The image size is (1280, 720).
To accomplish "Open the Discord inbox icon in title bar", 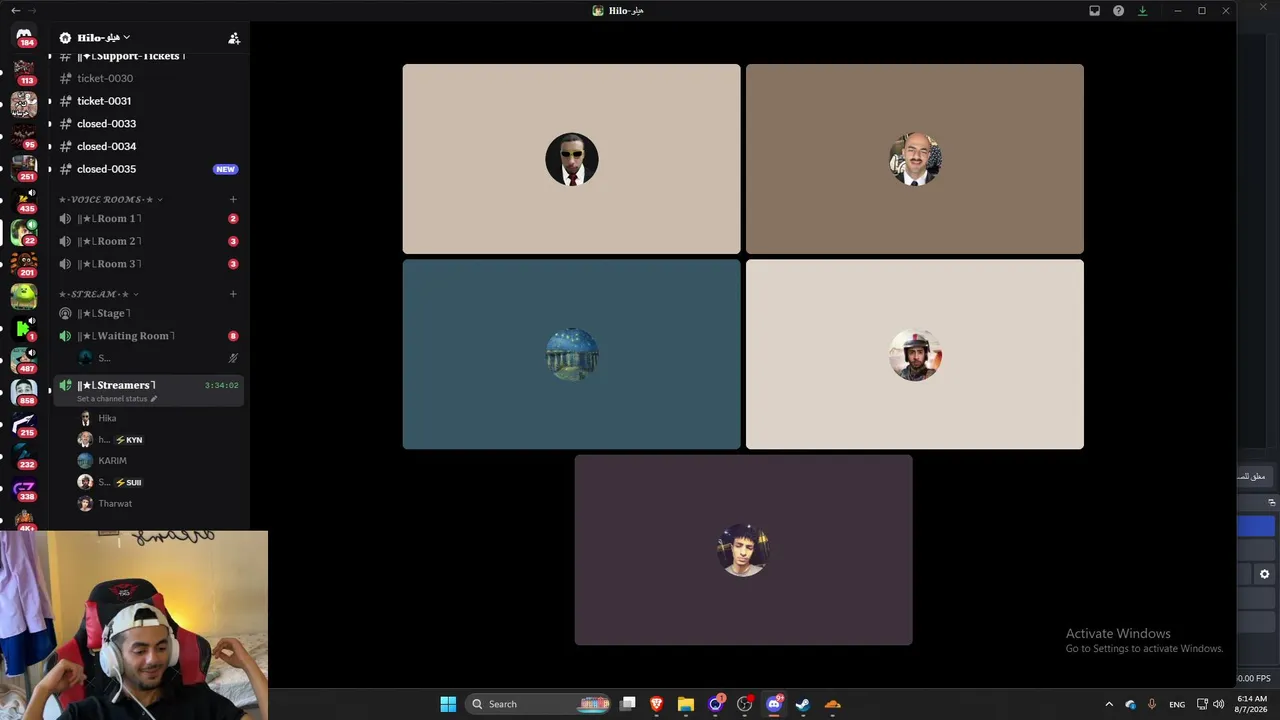I will (x=1094, y=11).
